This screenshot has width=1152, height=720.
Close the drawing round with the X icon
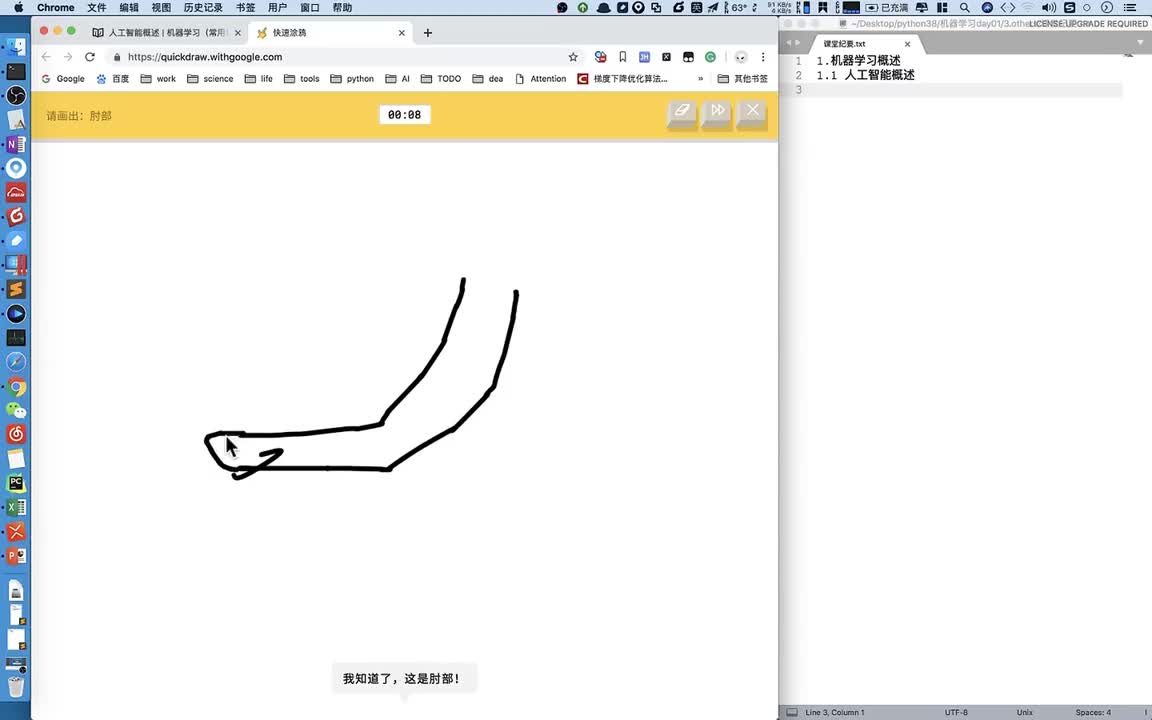[753, 111]
